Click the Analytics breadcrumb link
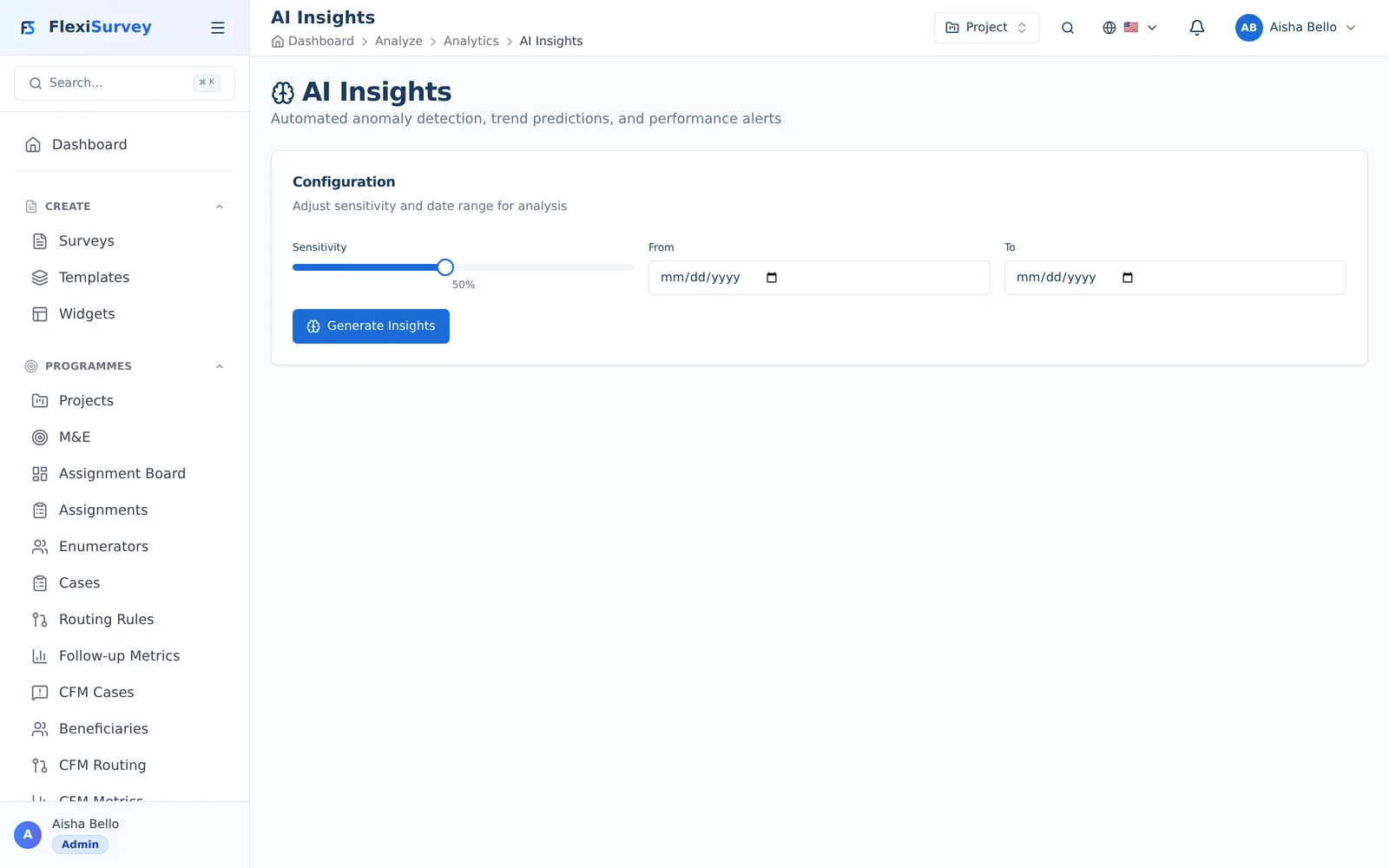 coord(471,41)
